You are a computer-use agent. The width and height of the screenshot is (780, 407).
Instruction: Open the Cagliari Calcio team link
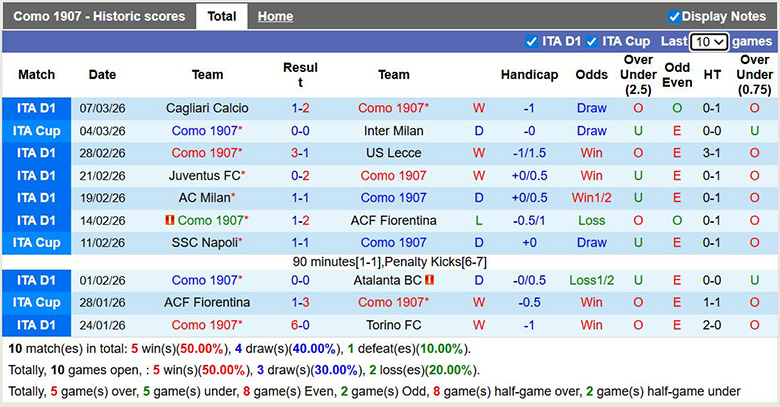click(207, 108)
